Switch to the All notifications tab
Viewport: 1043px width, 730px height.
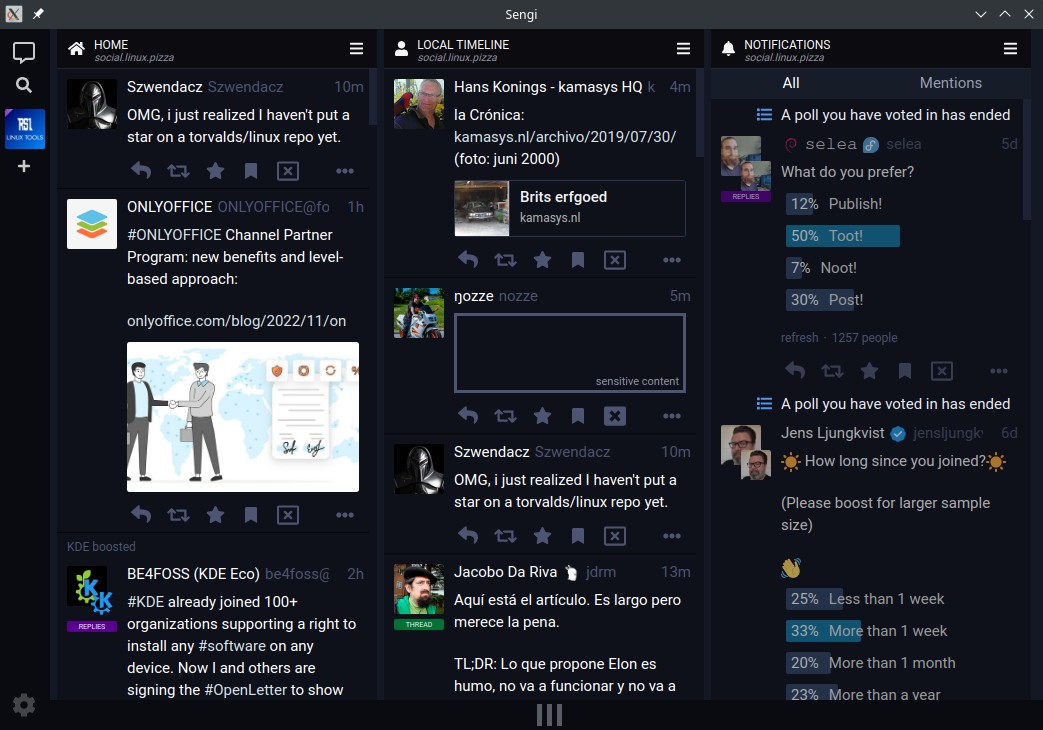click(791, 83)
